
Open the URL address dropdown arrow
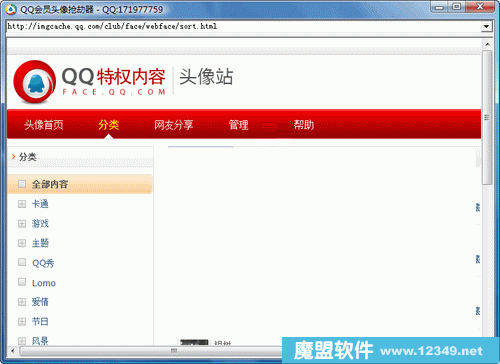click(x=486, y=26)
